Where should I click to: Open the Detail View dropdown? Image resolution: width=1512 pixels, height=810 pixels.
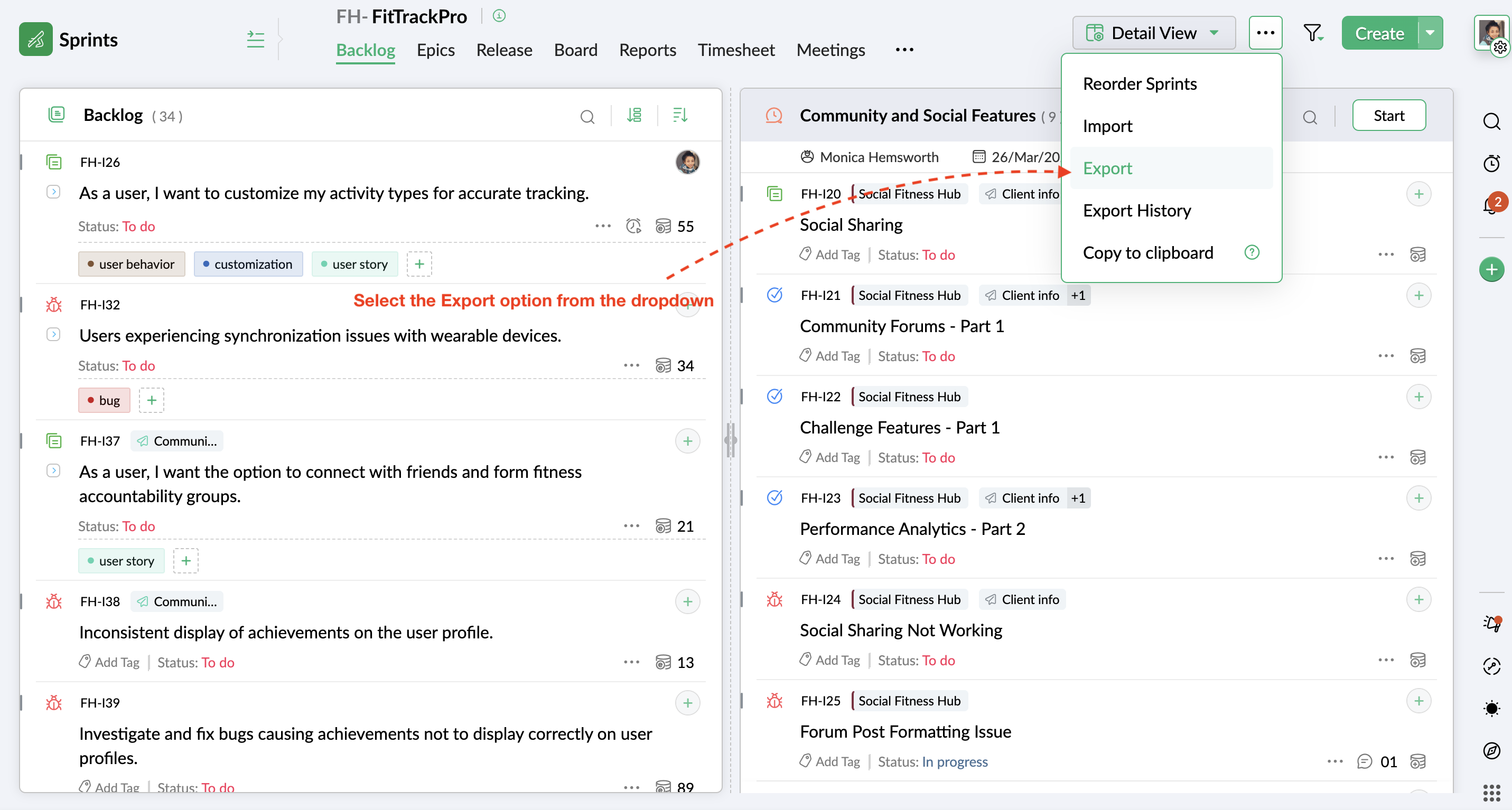point(1153,33)
